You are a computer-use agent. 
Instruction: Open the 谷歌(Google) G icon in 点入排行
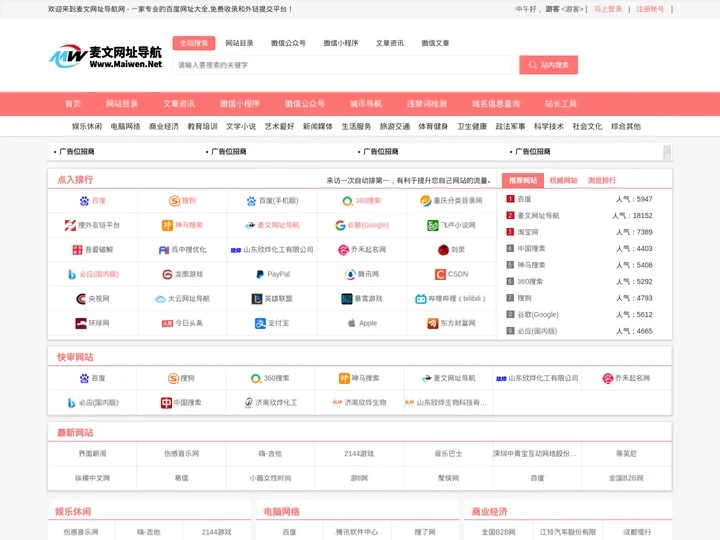tap(340, 225)
